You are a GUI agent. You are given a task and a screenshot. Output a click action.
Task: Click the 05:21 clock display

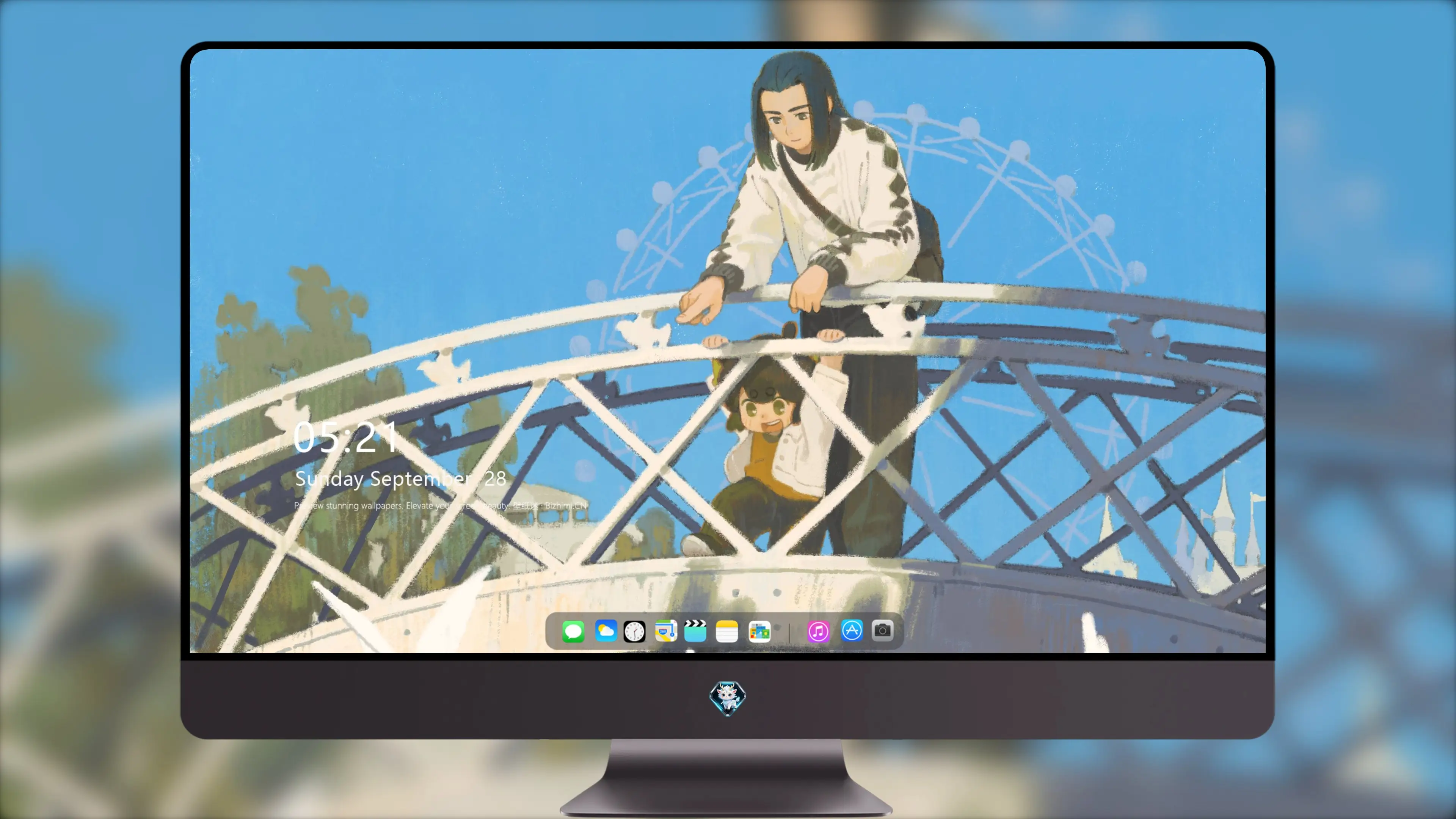[x=345, y=438]
